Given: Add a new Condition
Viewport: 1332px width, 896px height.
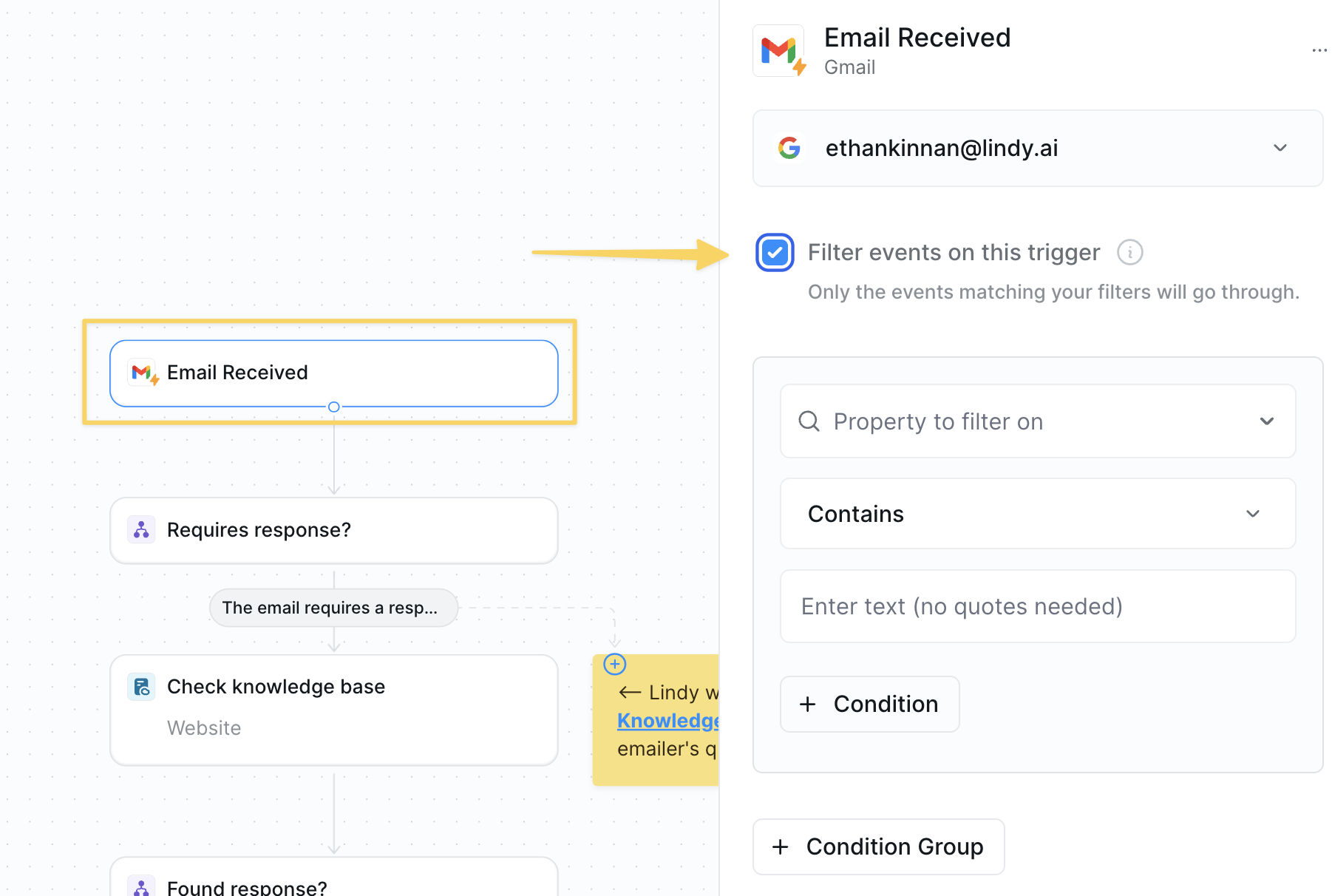Looking at the screenshot, I should point(869,704).
